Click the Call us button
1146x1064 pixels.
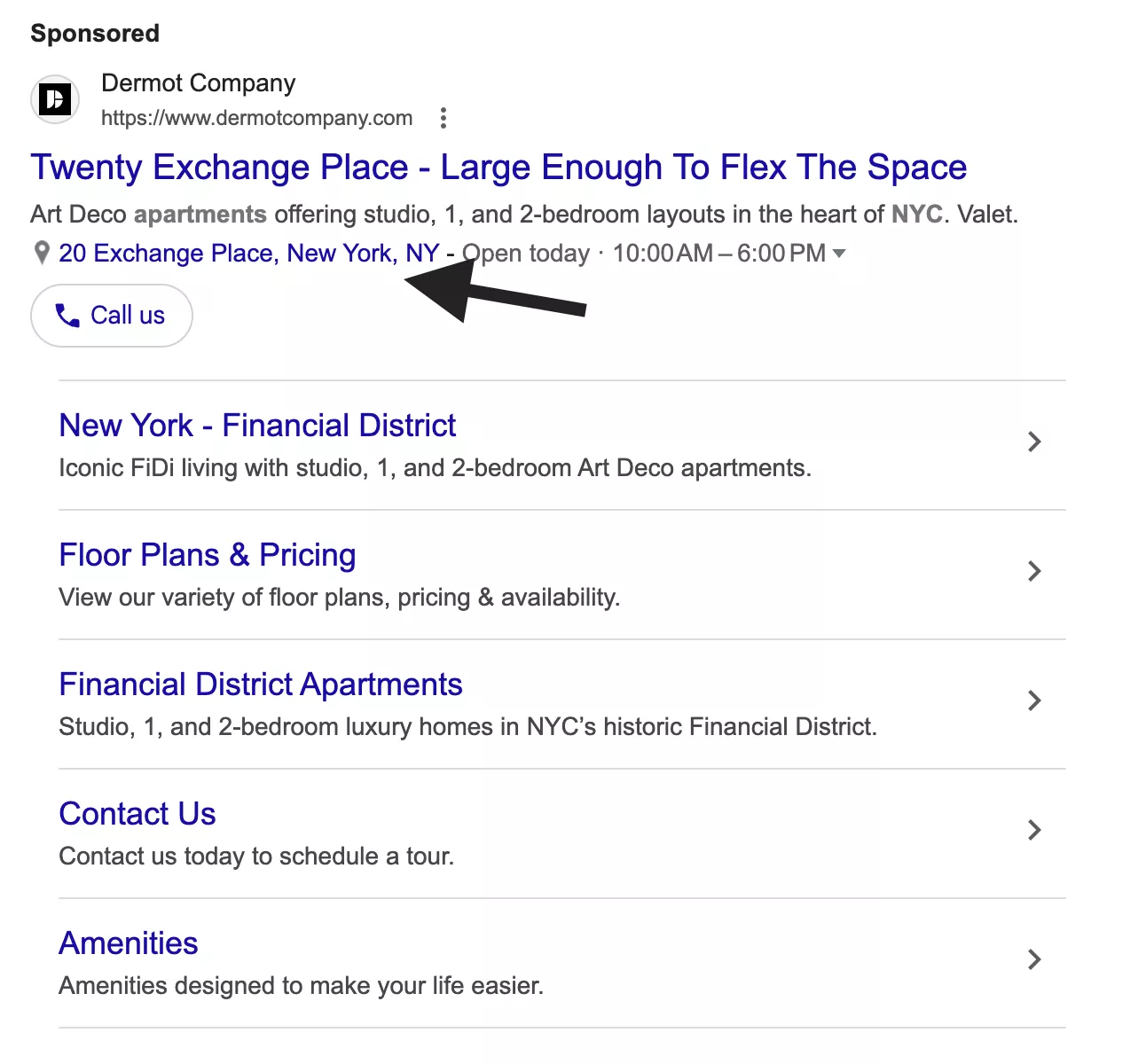pos(111,316)
